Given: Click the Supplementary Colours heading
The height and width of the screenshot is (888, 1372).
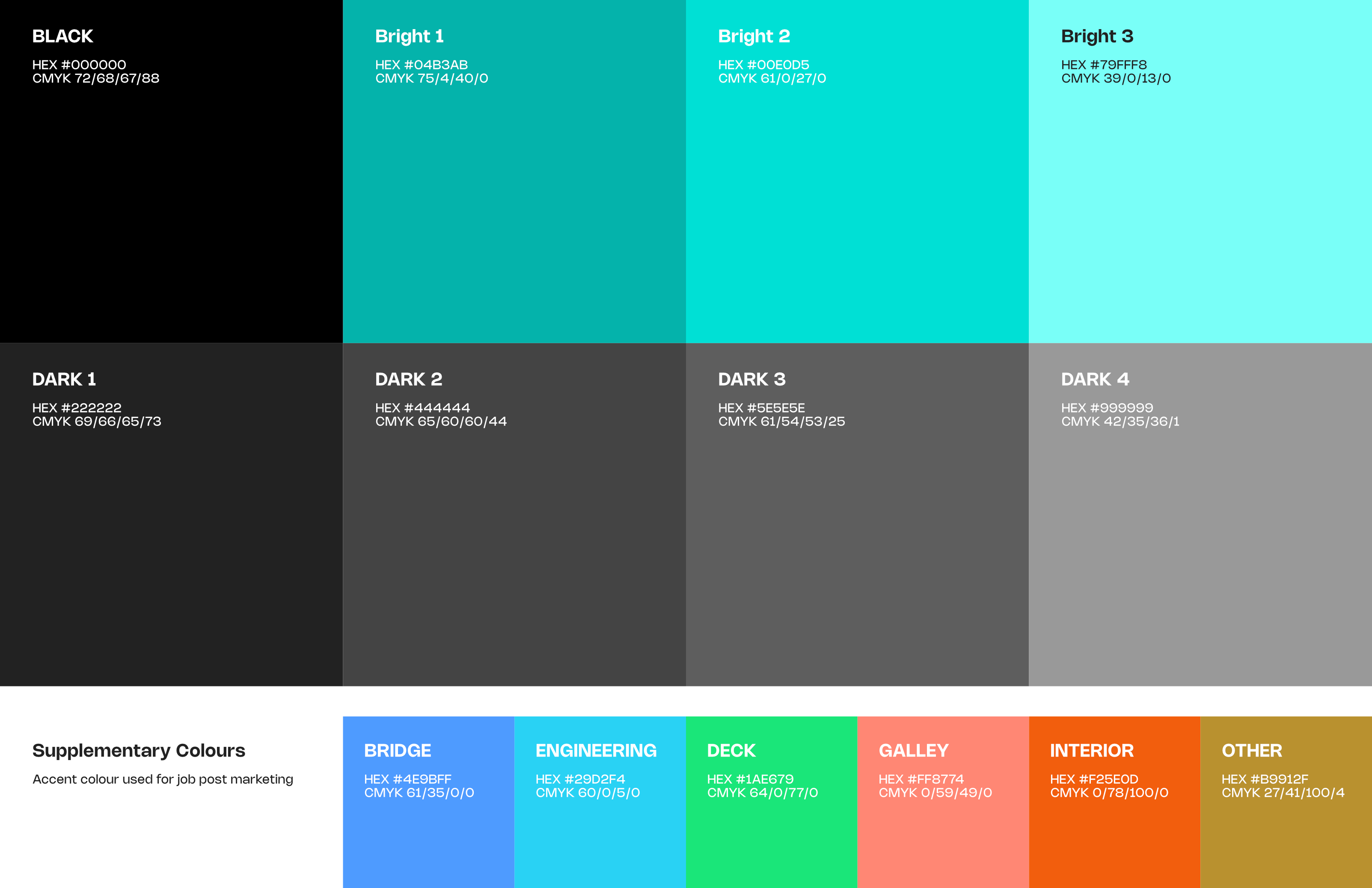Looking at the screenshot, I should tap(138, 750).
